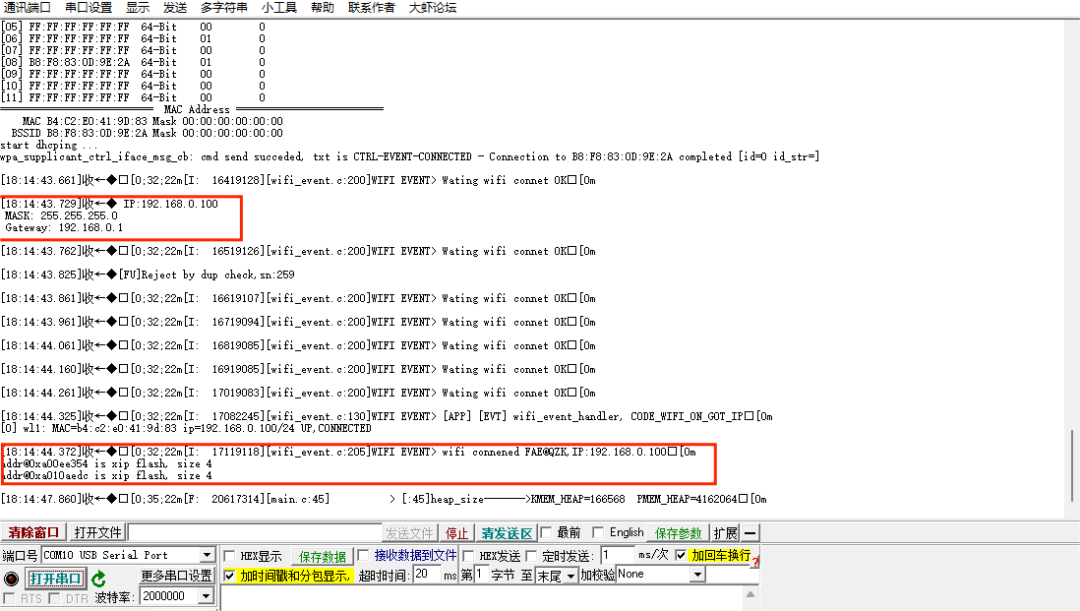Open the 小工具 menu
The width and height of the screenshot is (1080, 611).
click(281, 7)
